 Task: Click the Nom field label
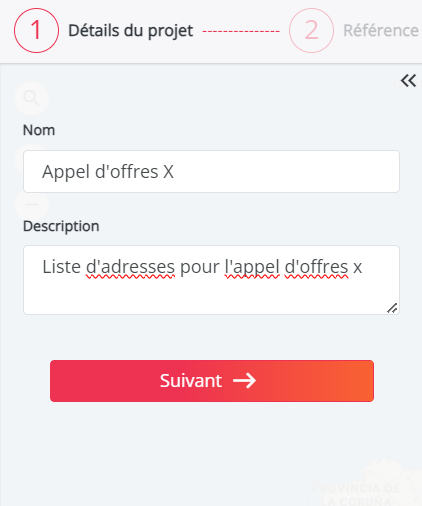coord(39,130)
